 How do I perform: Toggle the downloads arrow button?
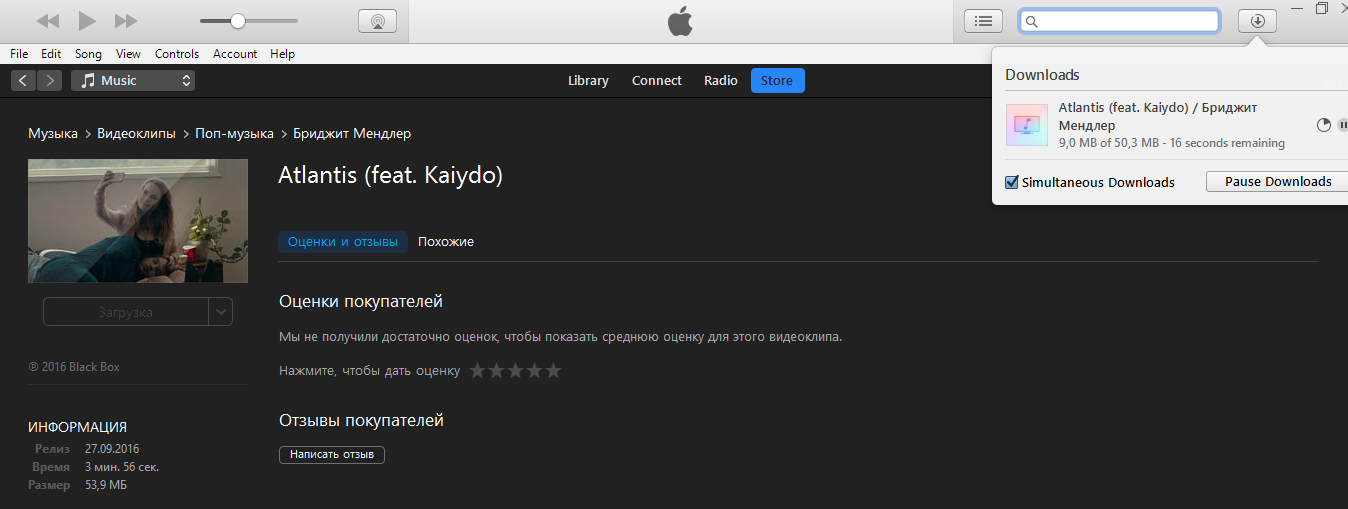point(1257,21)
